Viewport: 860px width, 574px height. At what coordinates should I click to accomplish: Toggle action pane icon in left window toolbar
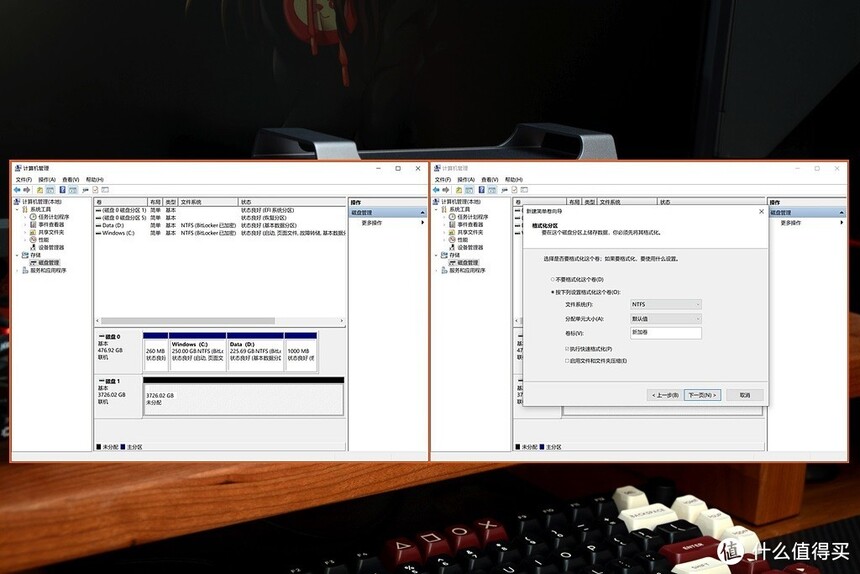72,190
